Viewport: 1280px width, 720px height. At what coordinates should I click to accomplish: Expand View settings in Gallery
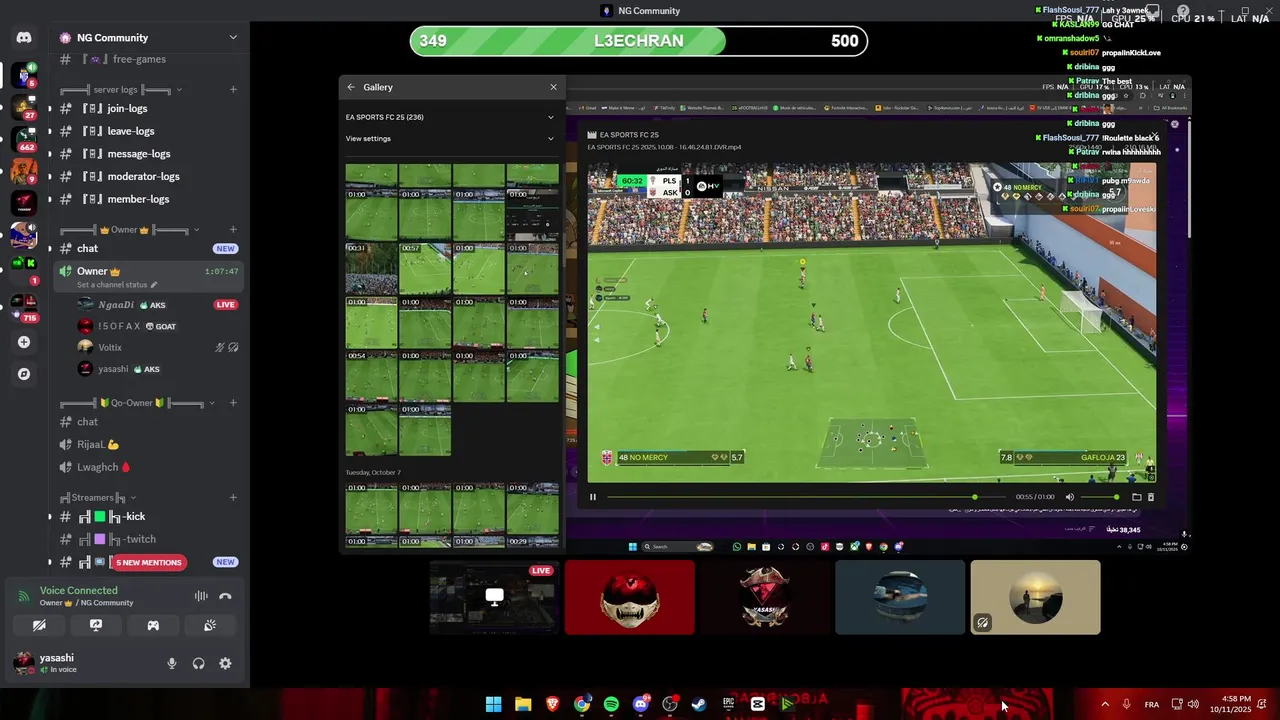click(450, 139)
